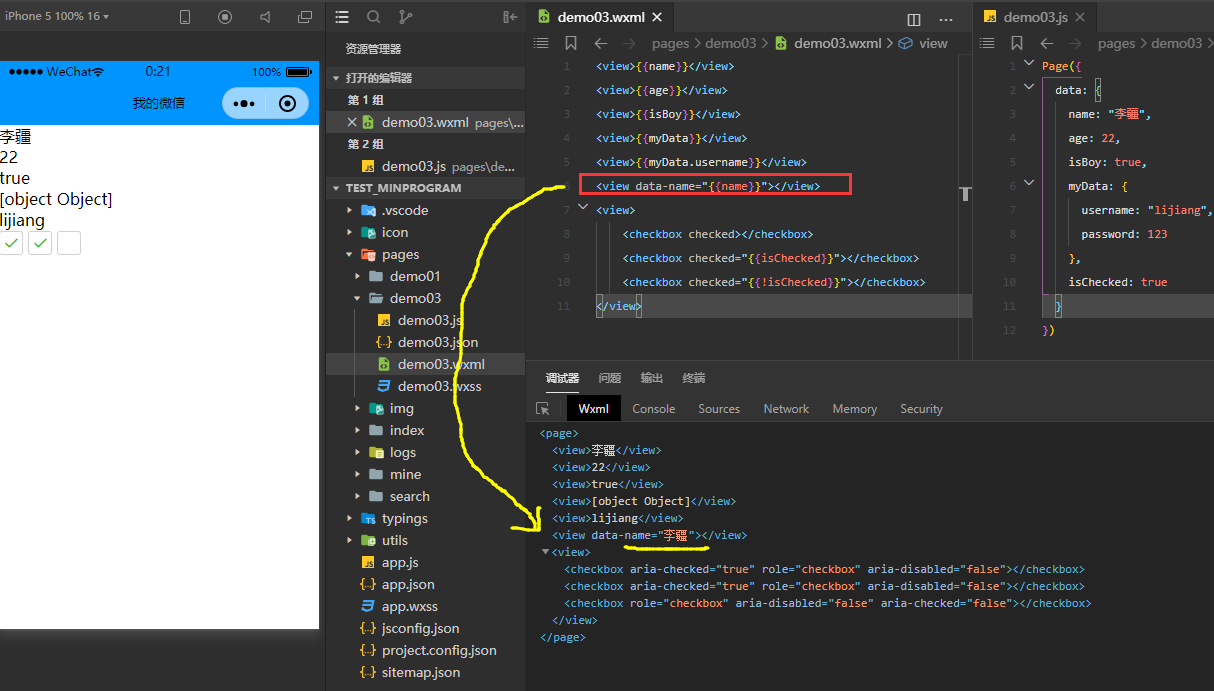The width and height of the screenshot is (1214, 691).
Task: Expand the img folder
Action: tap(357, 408)
